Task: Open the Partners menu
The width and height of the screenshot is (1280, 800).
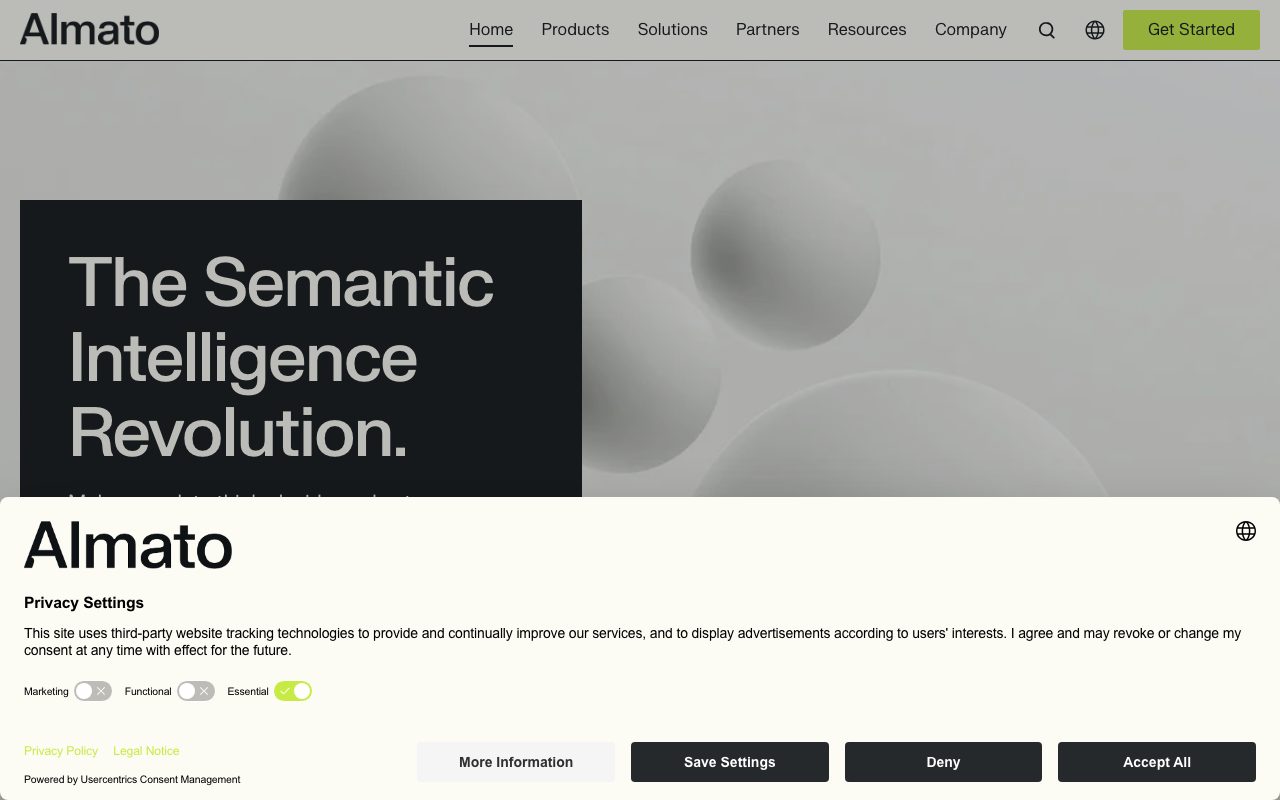Action: [x=768, y=30]
